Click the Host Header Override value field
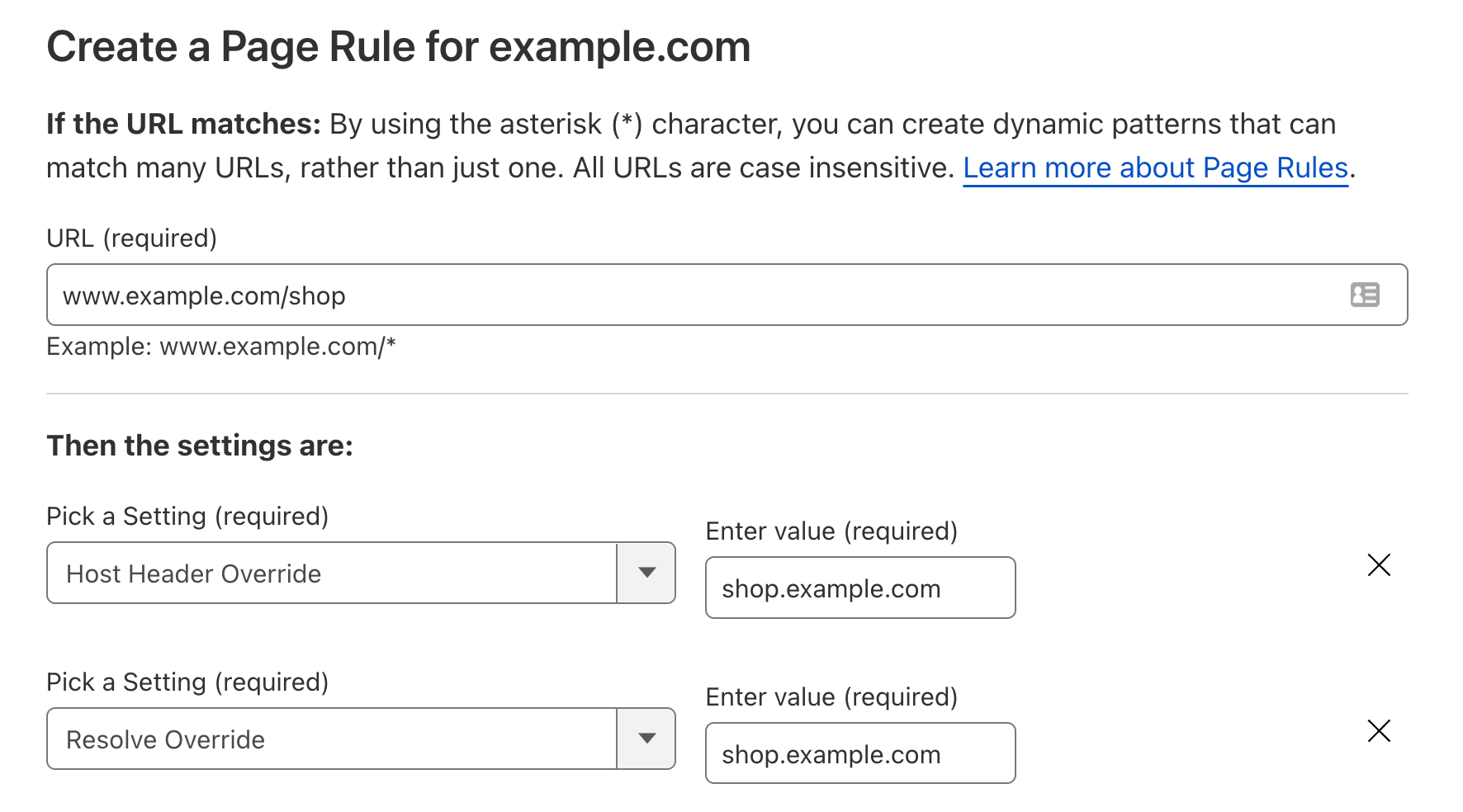Screen dimensions: 1463x812 (x=859, y=588)
